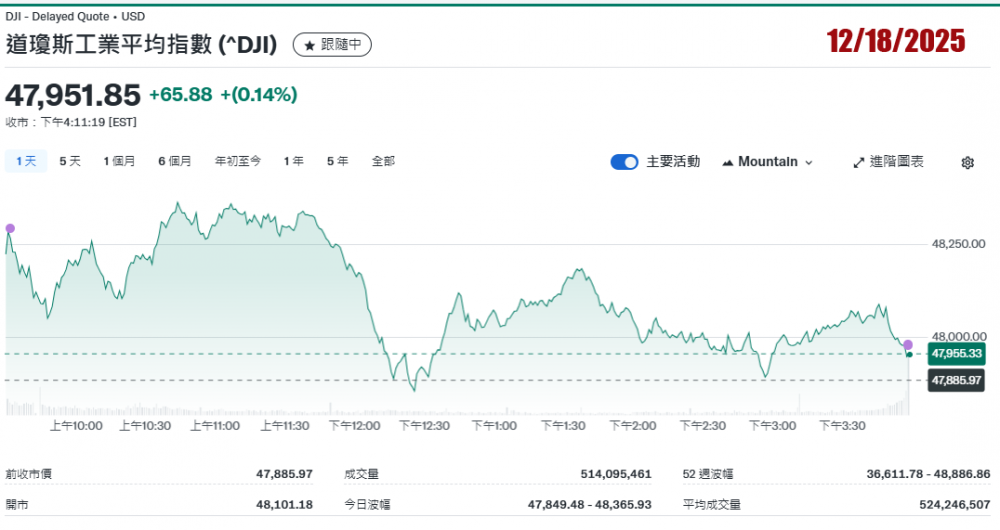The image size is (1000, 530).
Task: Click purple event marker at chart end
Action: (908, 345)
